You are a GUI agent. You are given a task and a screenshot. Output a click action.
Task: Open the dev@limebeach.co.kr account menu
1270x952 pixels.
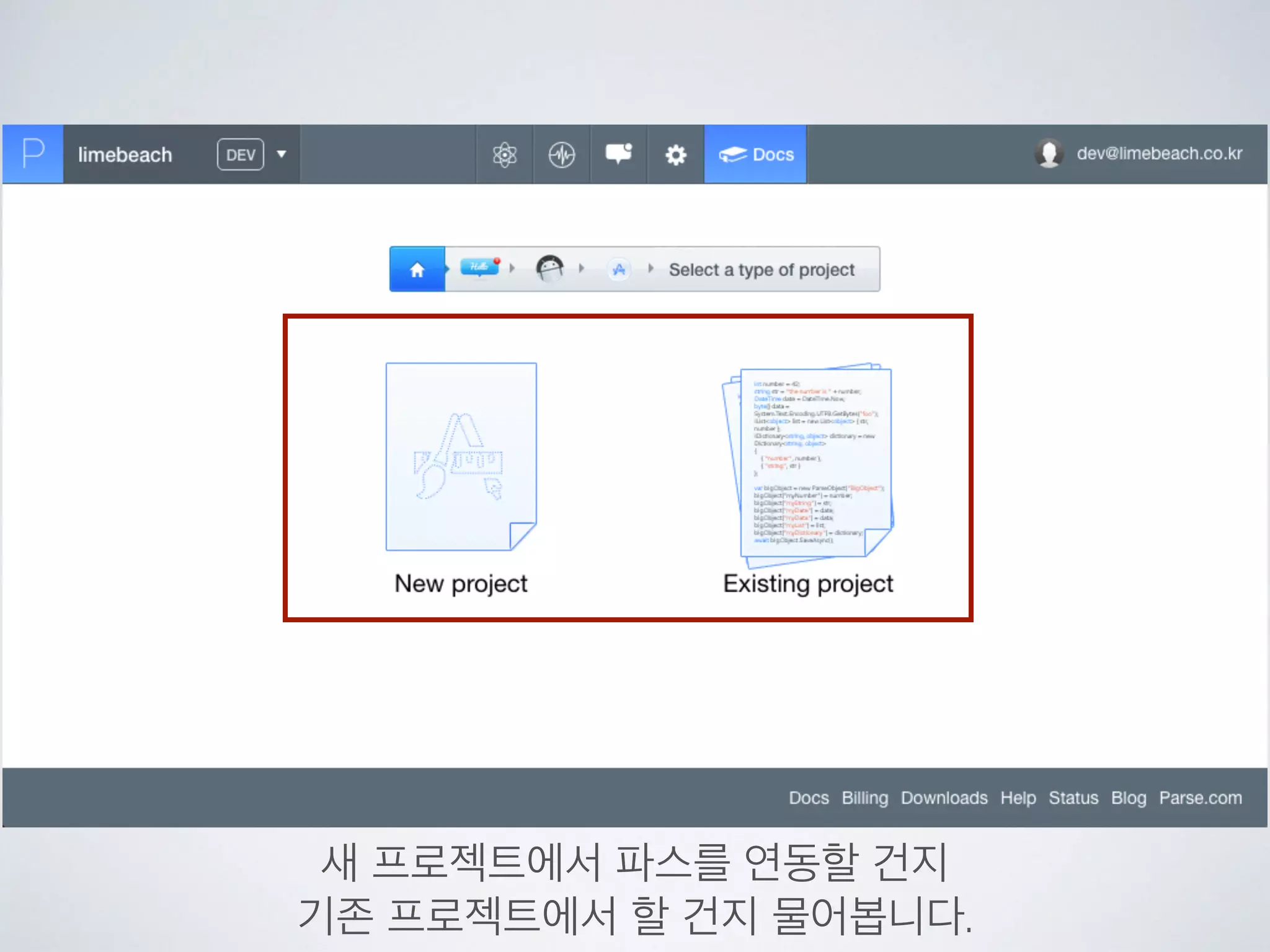click(1160, 153)
